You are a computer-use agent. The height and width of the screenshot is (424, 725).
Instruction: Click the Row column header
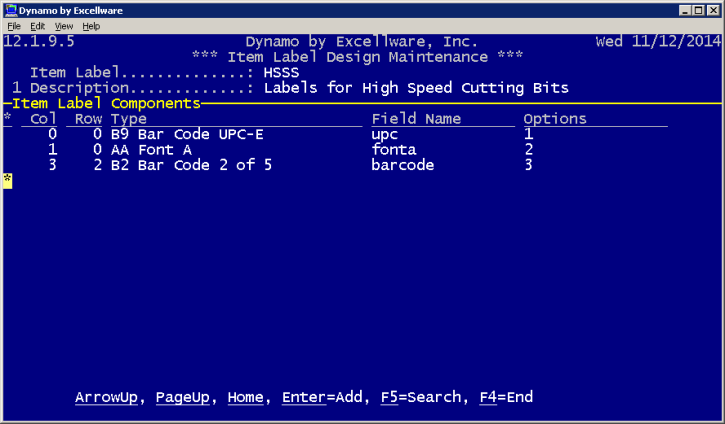click(88, 119)
